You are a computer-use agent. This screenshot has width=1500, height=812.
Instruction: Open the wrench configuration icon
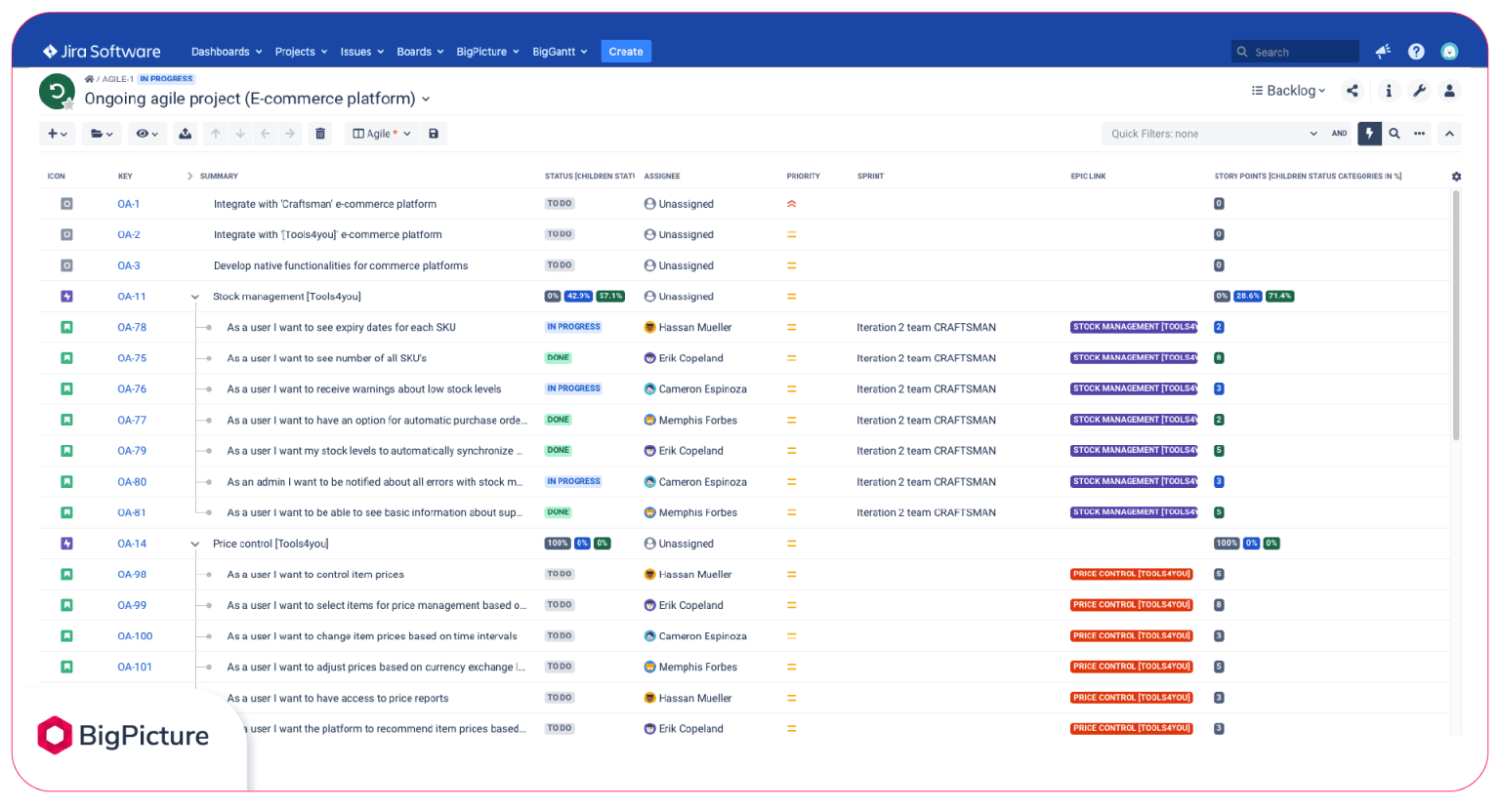click(x=1420, y=91)
